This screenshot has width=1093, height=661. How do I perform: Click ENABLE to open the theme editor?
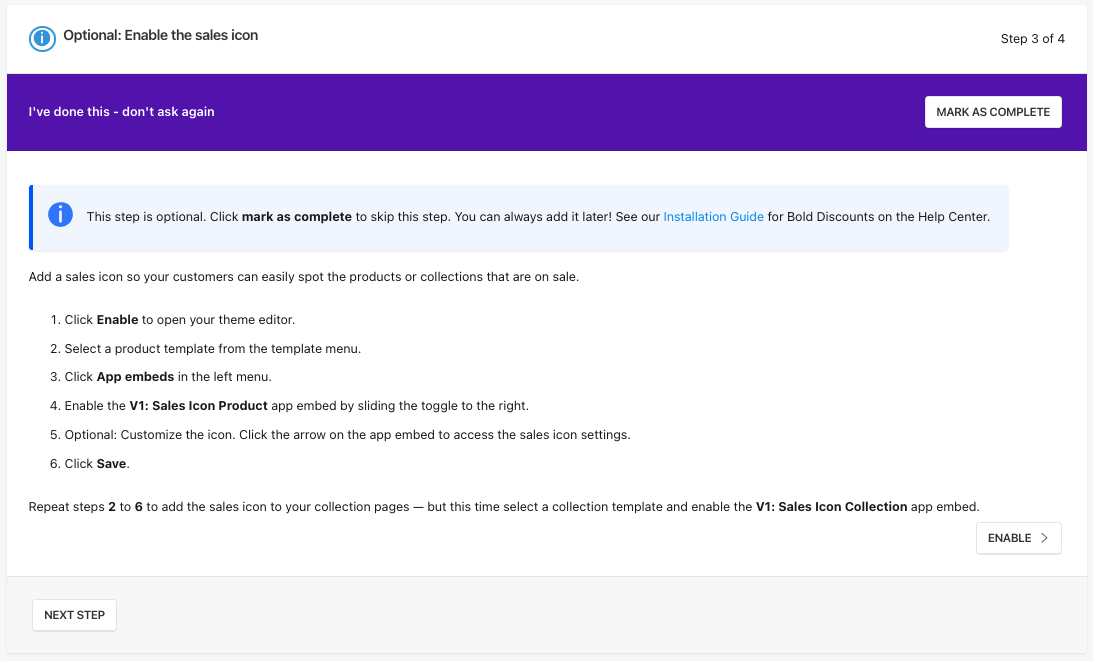(x=1018, y=538)
